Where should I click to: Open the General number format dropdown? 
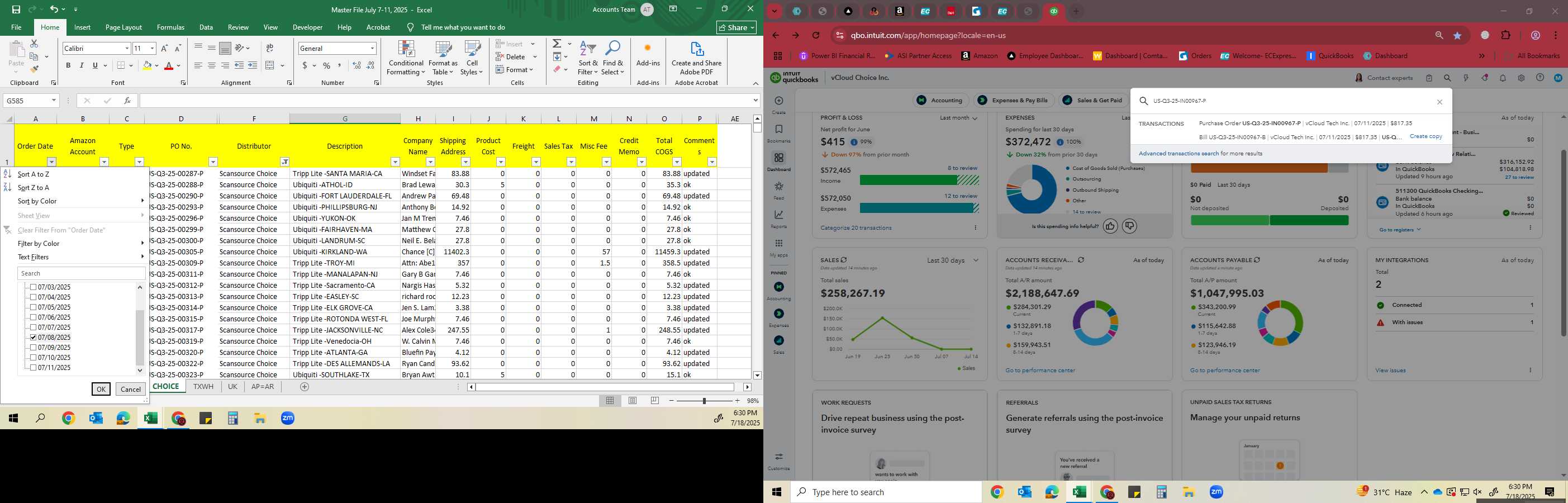(x=372, y=48)
